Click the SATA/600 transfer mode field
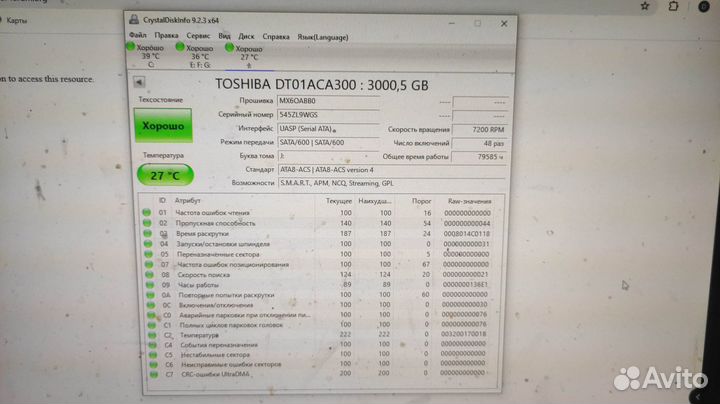Screen dimensions: 720x404 [x=328, y=143]
